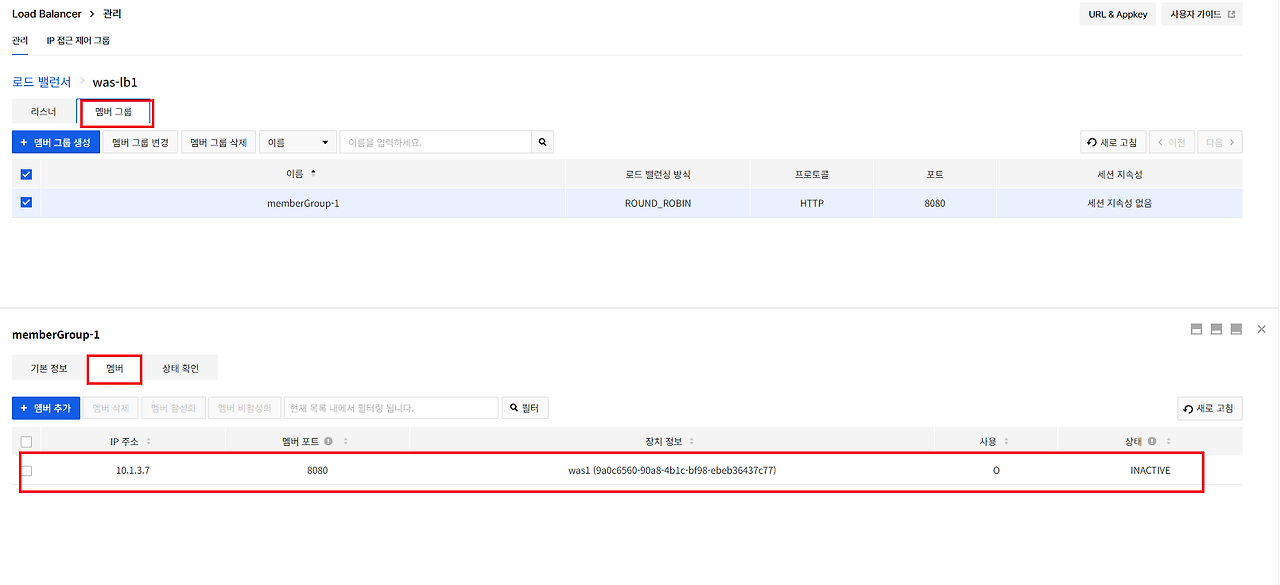This screenshot has width=1280, height=585.
Task: Open the 상태 확인 tab
Action: pos(180,368)
